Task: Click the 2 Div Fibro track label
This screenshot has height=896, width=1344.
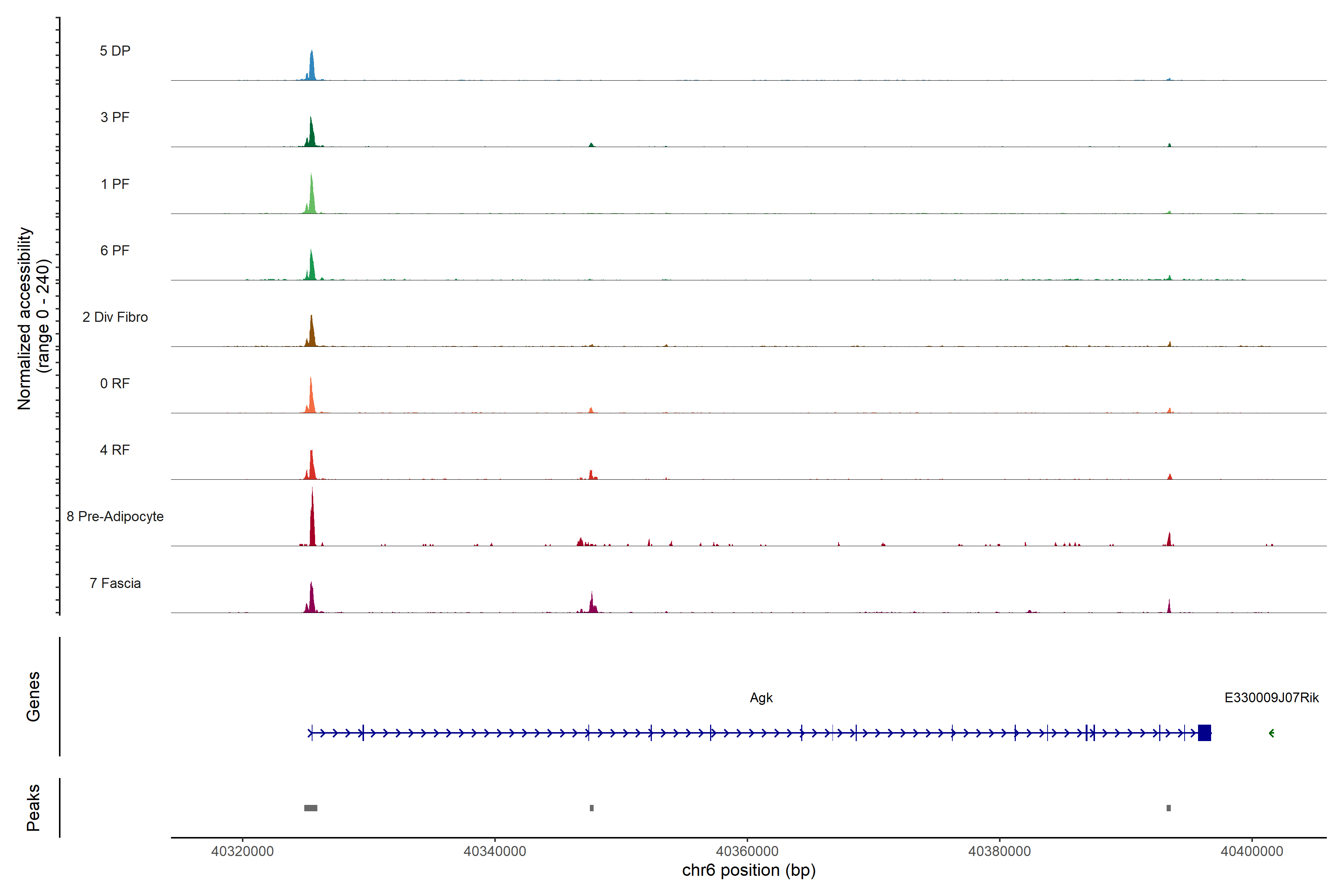Action: (115, 317)
